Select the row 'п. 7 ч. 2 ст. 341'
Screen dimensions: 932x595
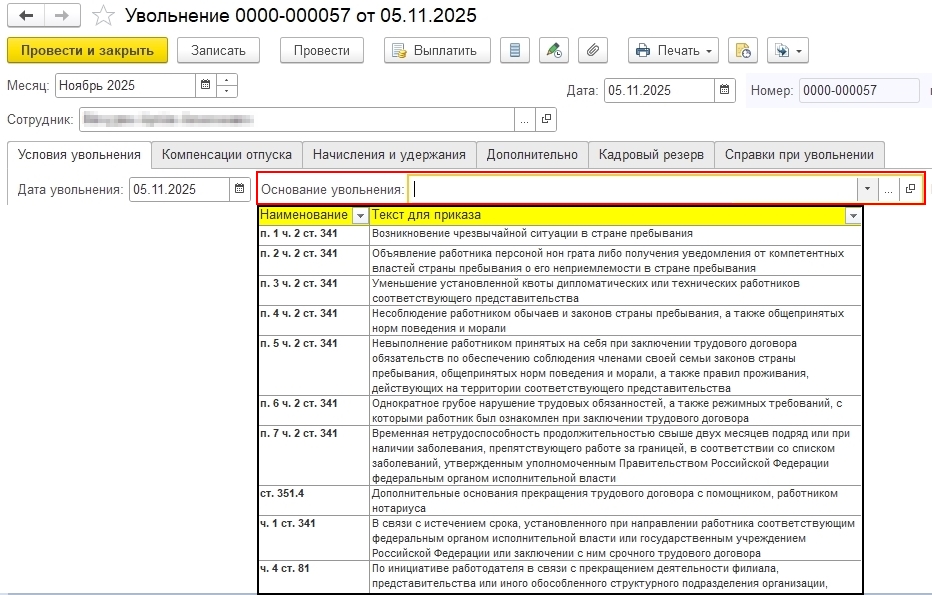(560, 455)
